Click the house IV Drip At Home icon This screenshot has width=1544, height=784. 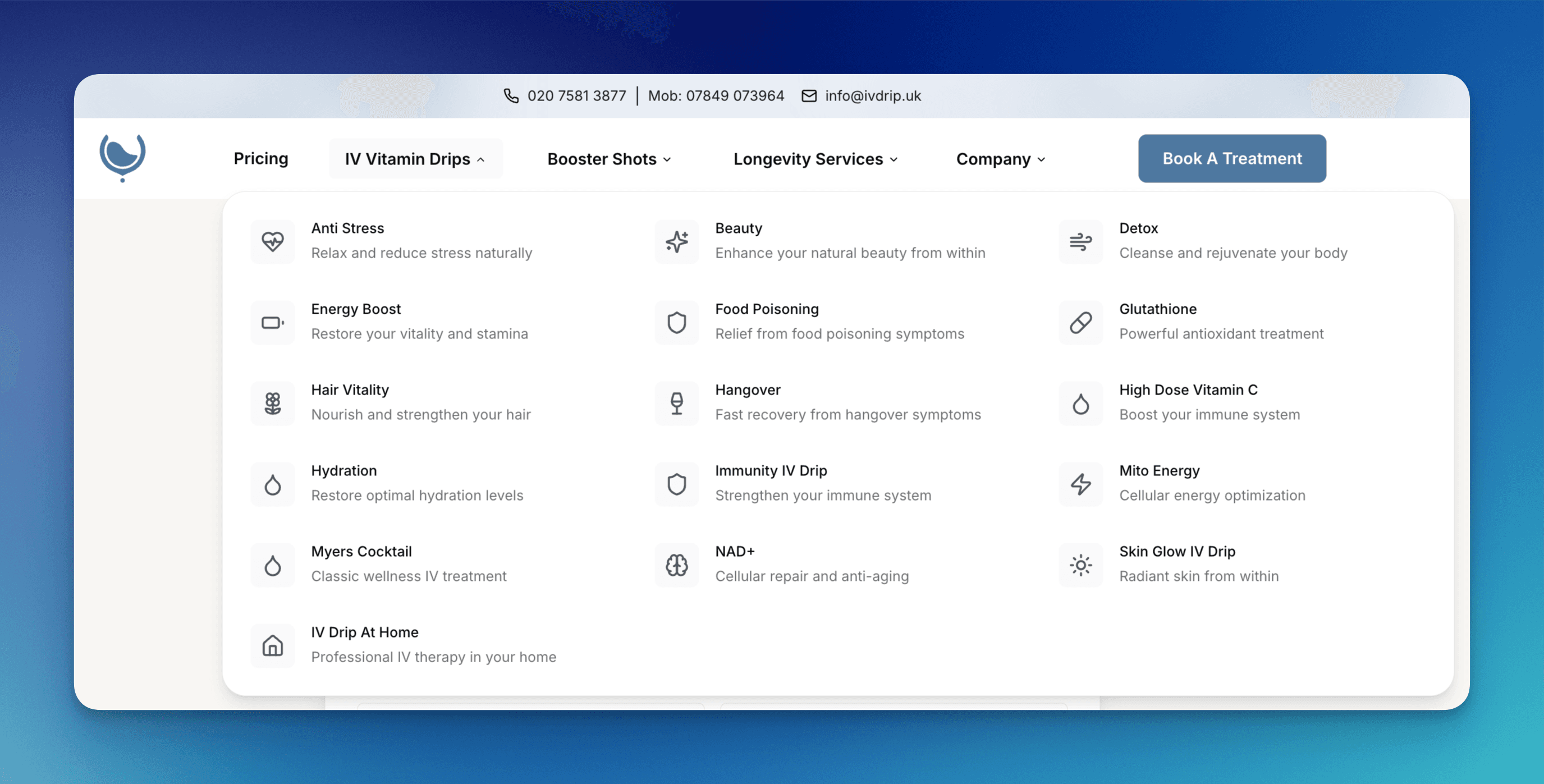[273, 645]
